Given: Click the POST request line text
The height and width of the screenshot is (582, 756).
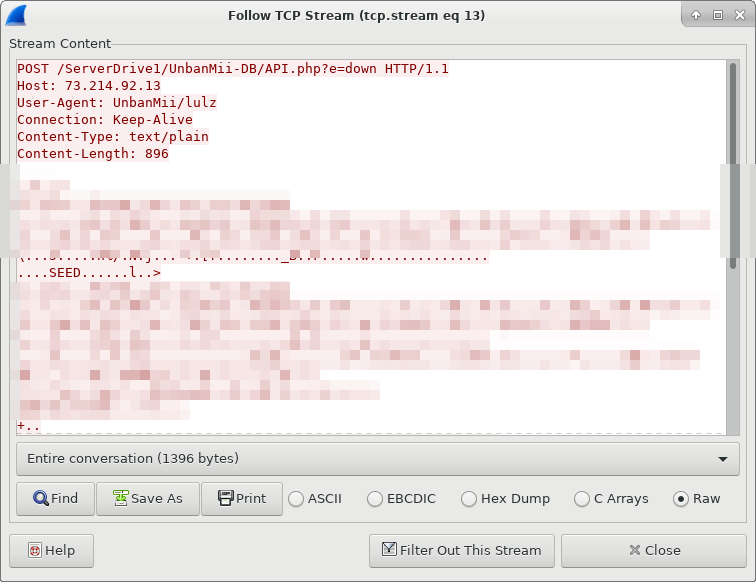Looking at the screenshot, I should click(x=233, y=69).
